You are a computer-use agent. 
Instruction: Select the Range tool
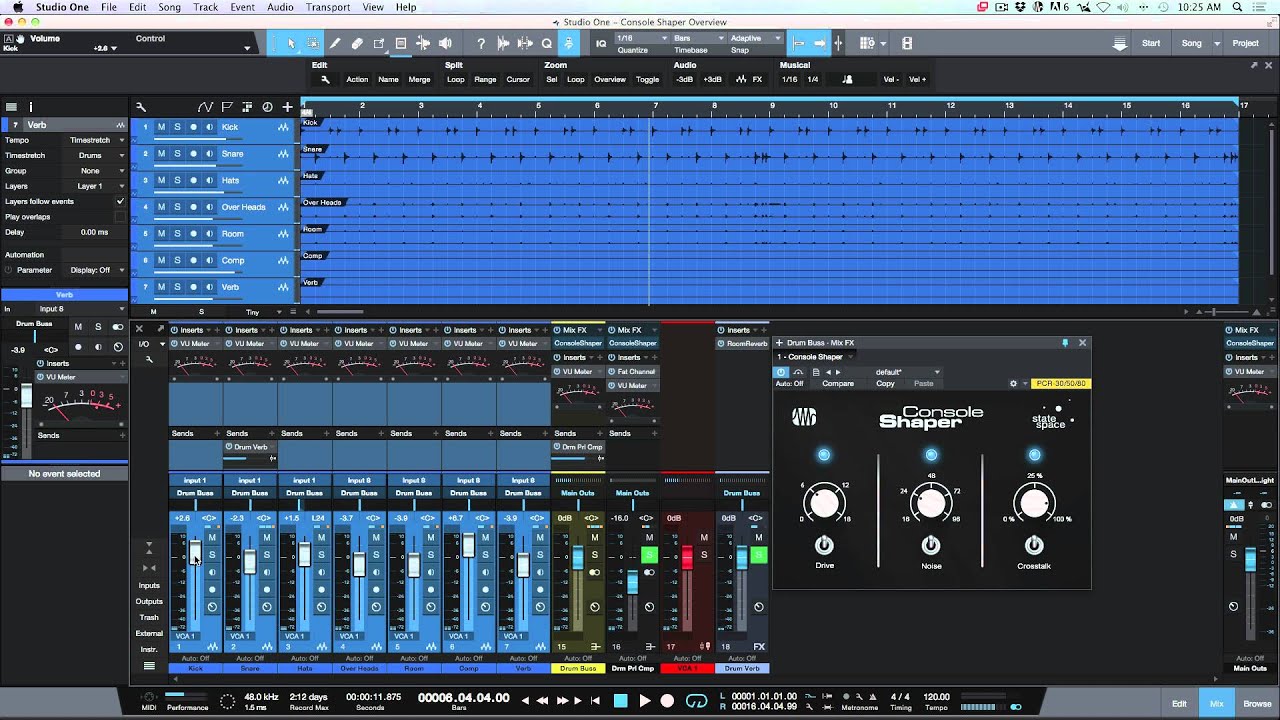tap(313, 43)
